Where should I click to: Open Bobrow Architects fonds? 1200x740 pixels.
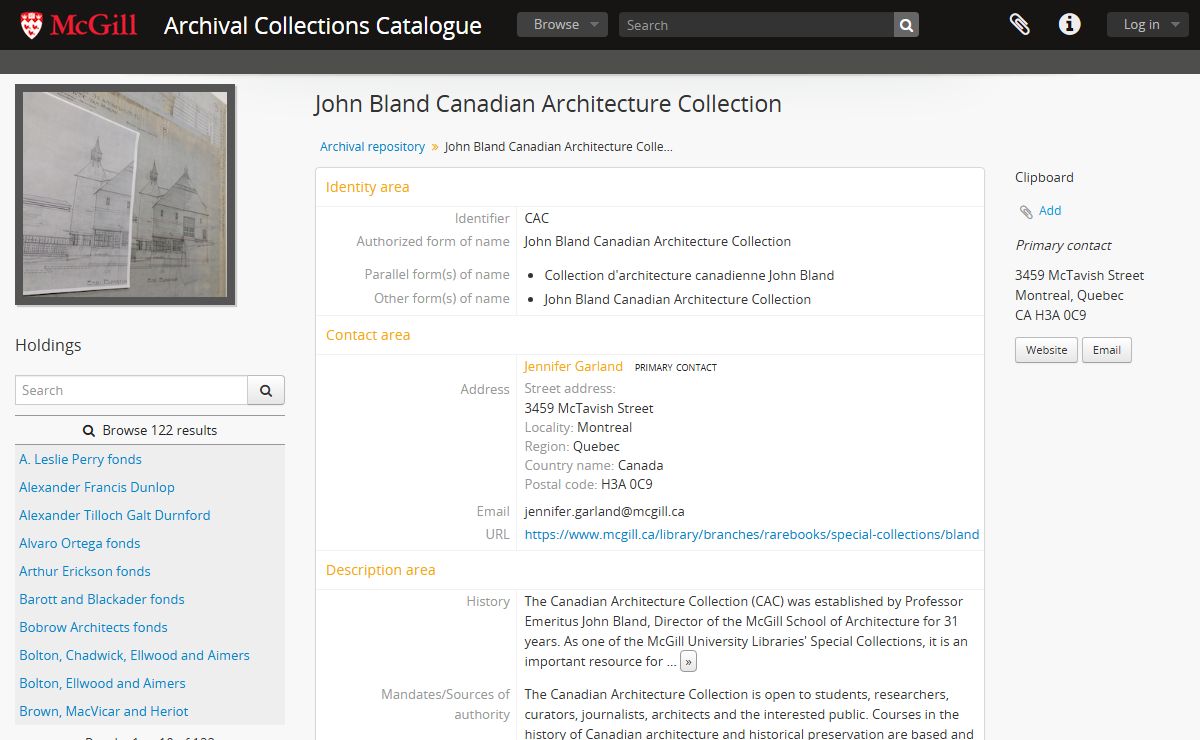(93, 627)
